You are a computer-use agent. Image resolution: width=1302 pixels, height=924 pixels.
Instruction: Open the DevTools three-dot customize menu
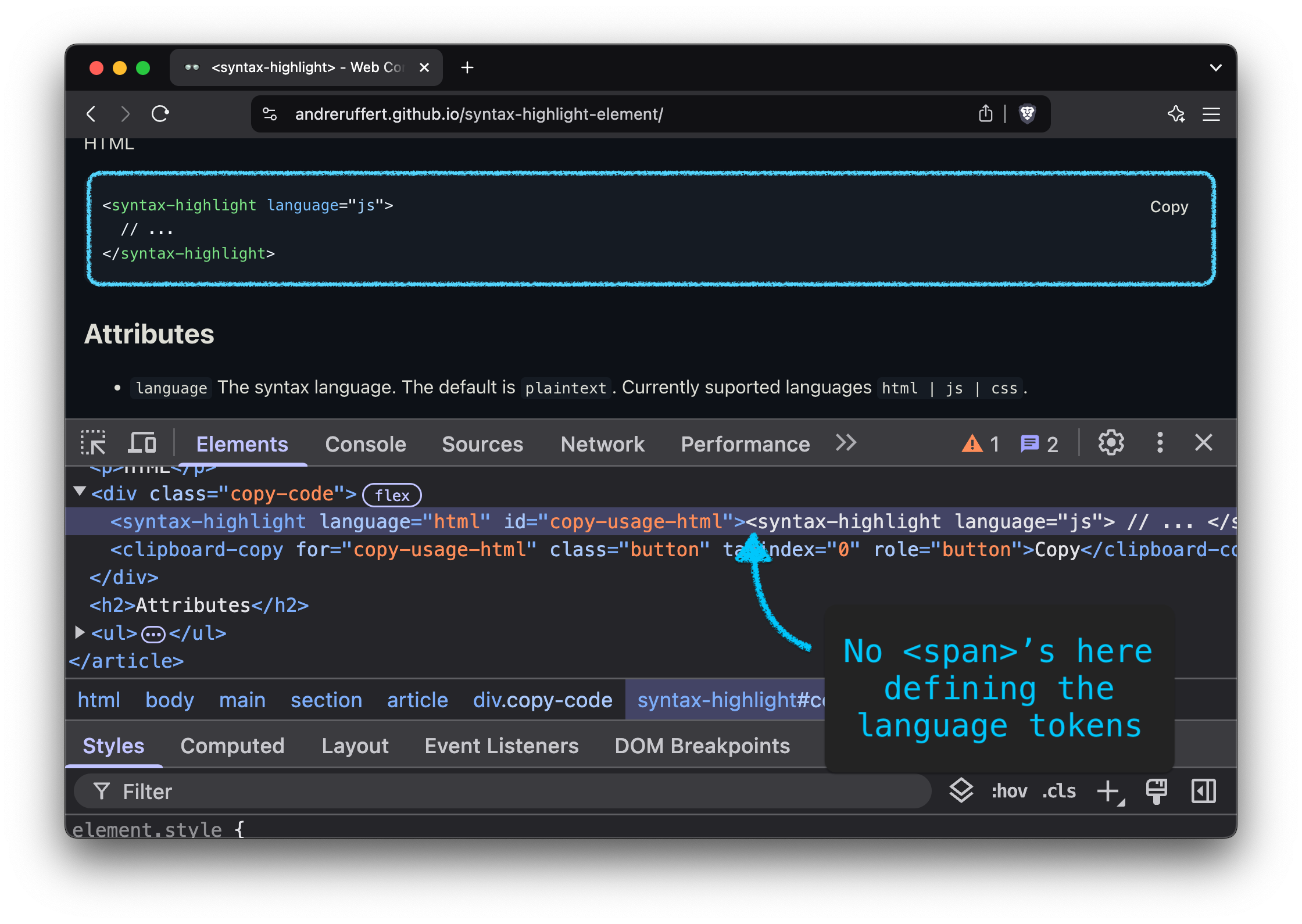(1160, 443)
